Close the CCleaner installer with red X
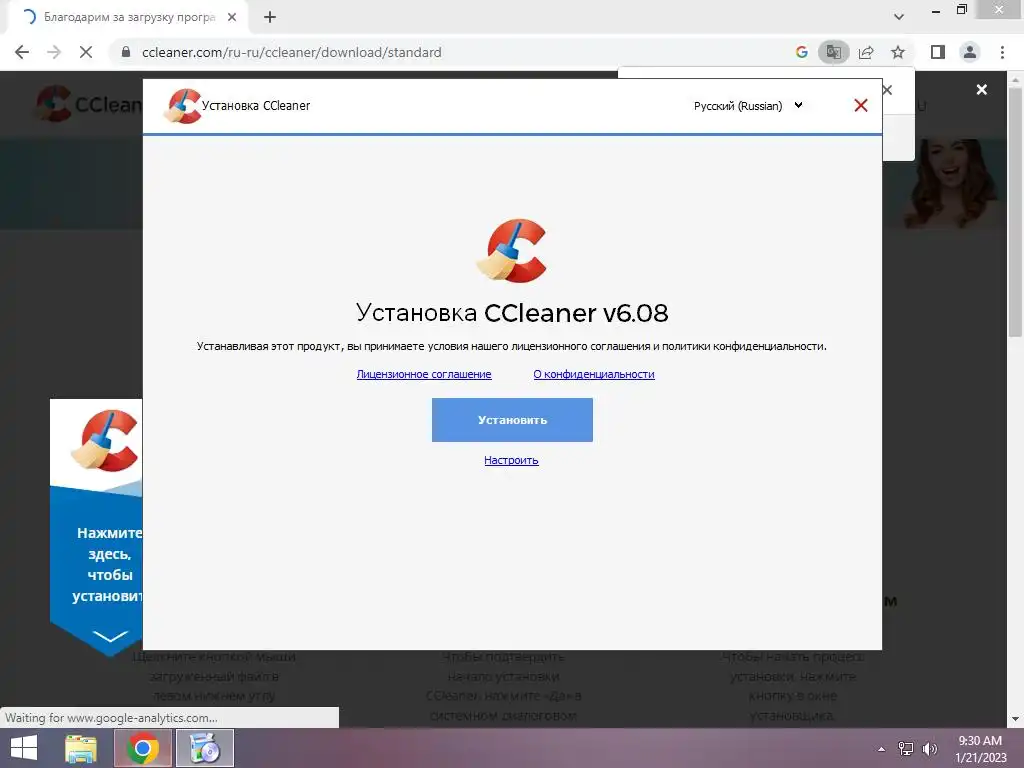Viewport: 1024px width, 768px height. tap(861, 105)
